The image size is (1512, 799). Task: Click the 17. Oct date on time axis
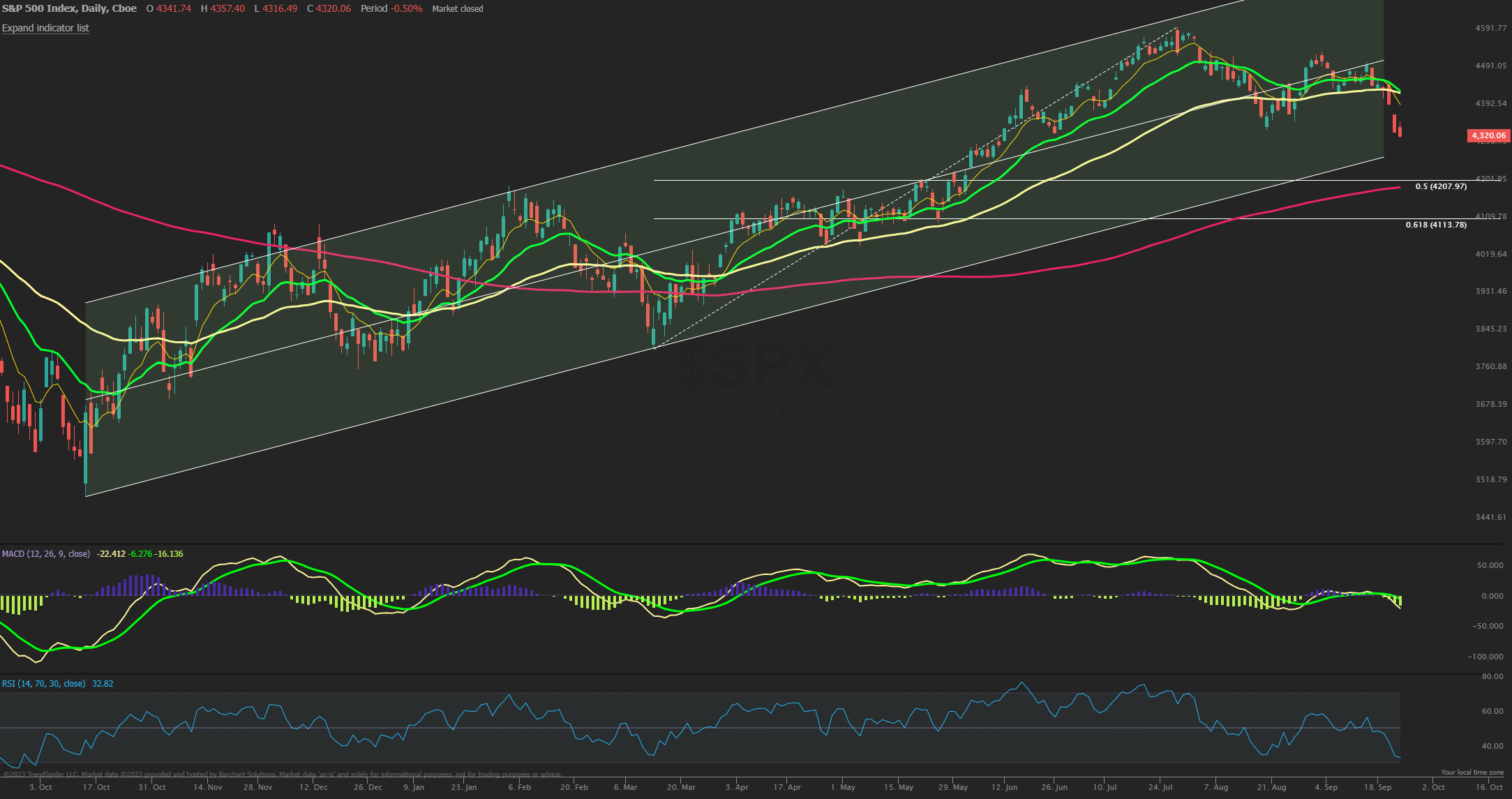pyautogui.click(x=96, y=787)
